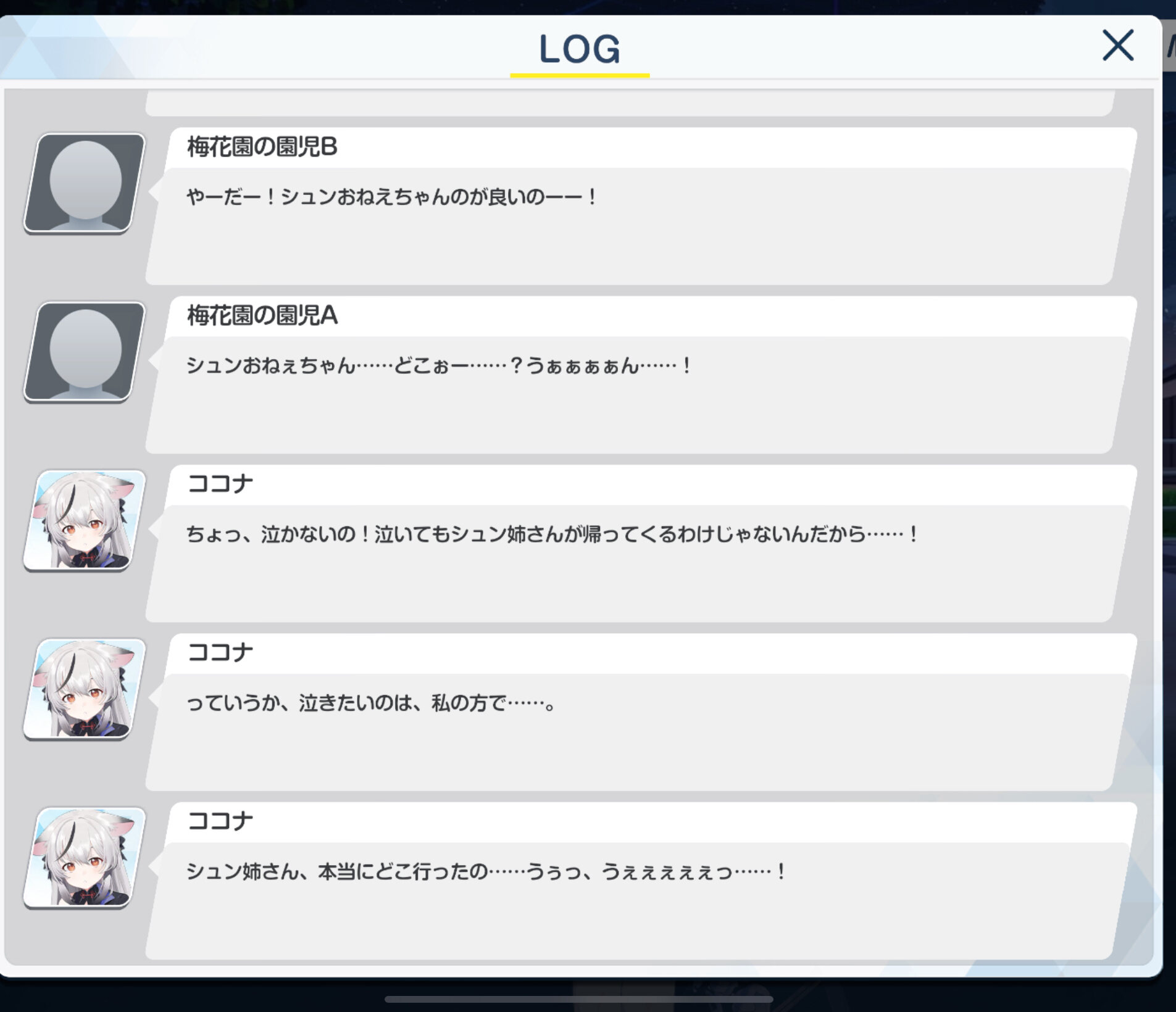Click the second ココナ name label
Viewport: 1176px width, 1012px height.
click(220, 652)
